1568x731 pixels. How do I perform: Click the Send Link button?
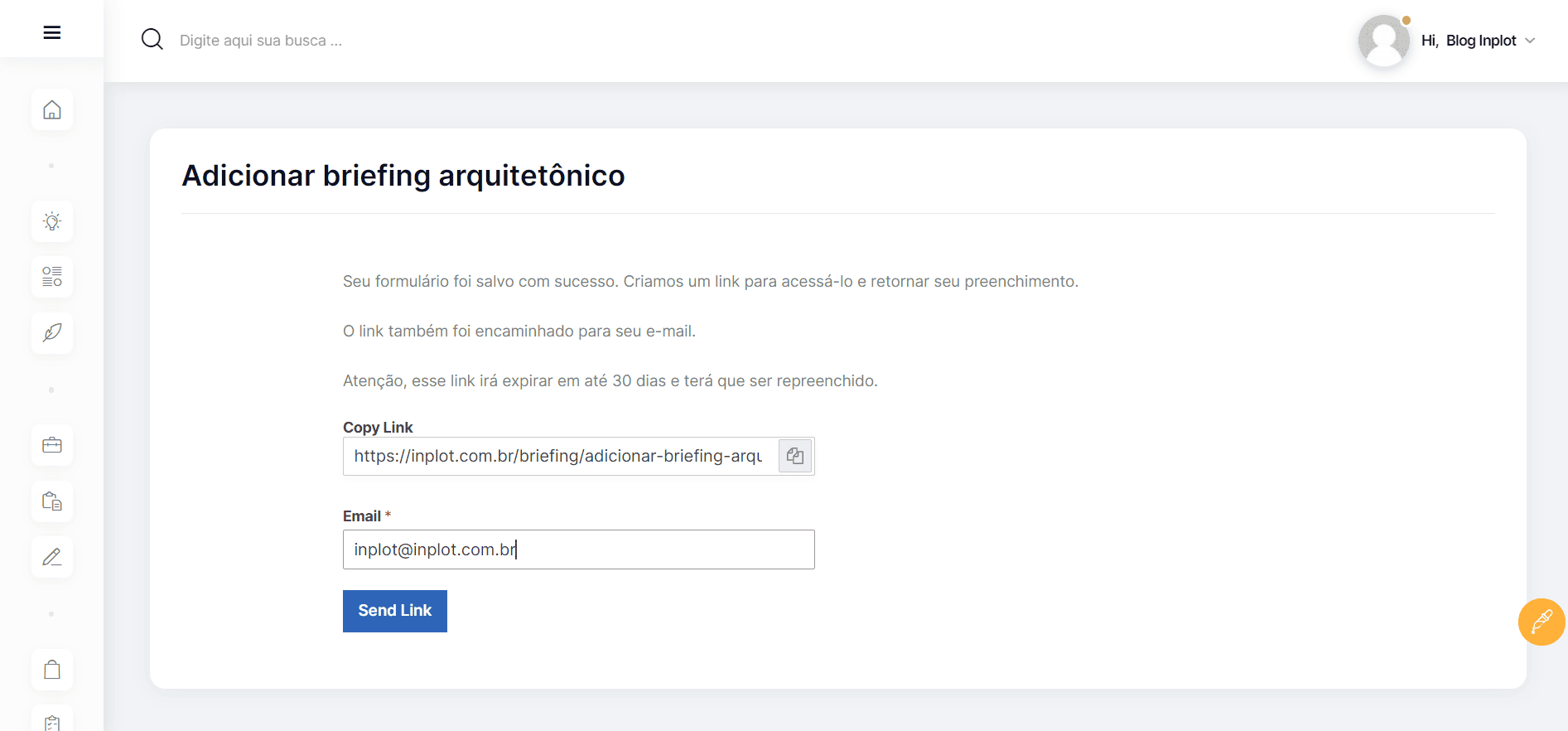pos(395,611)
